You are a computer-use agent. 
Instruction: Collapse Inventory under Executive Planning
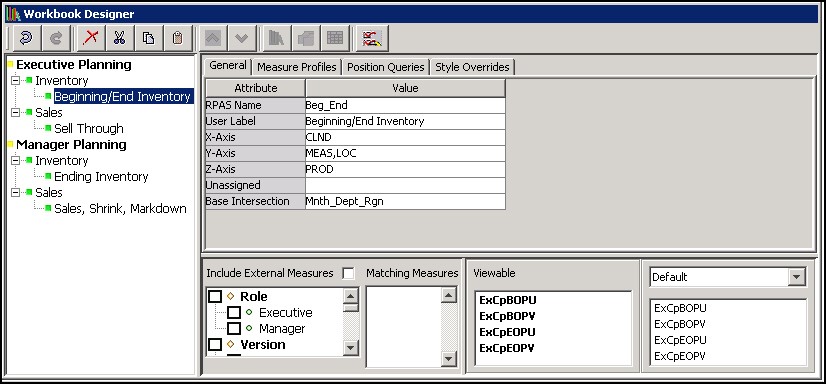click(x=15, y=81)
